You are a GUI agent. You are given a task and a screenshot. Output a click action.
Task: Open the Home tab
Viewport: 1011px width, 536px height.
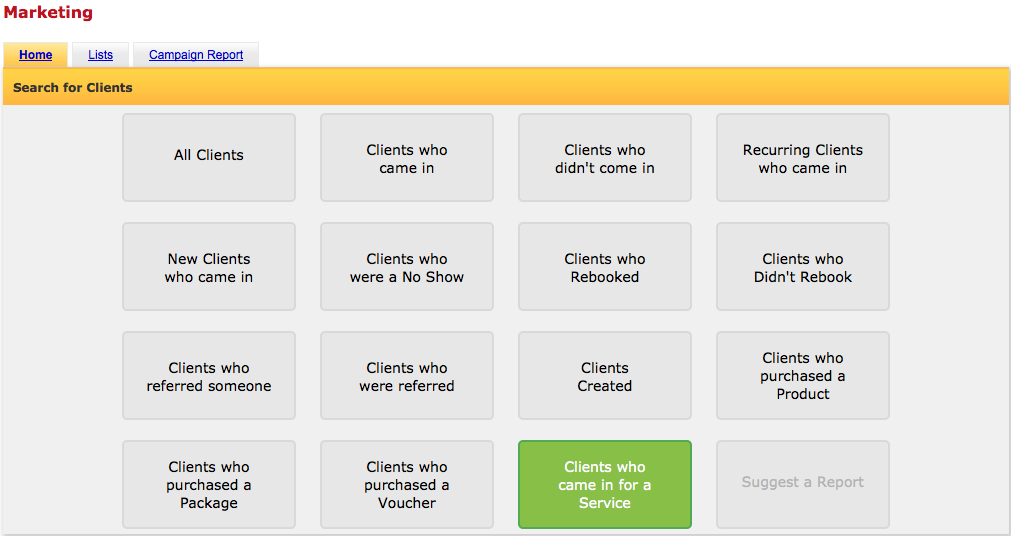pyautogui.click(x=35, y=55)
